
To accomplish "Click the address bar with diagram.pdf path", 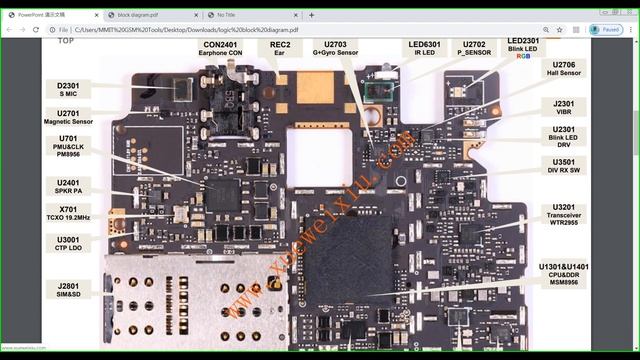I will coord(187,30).
